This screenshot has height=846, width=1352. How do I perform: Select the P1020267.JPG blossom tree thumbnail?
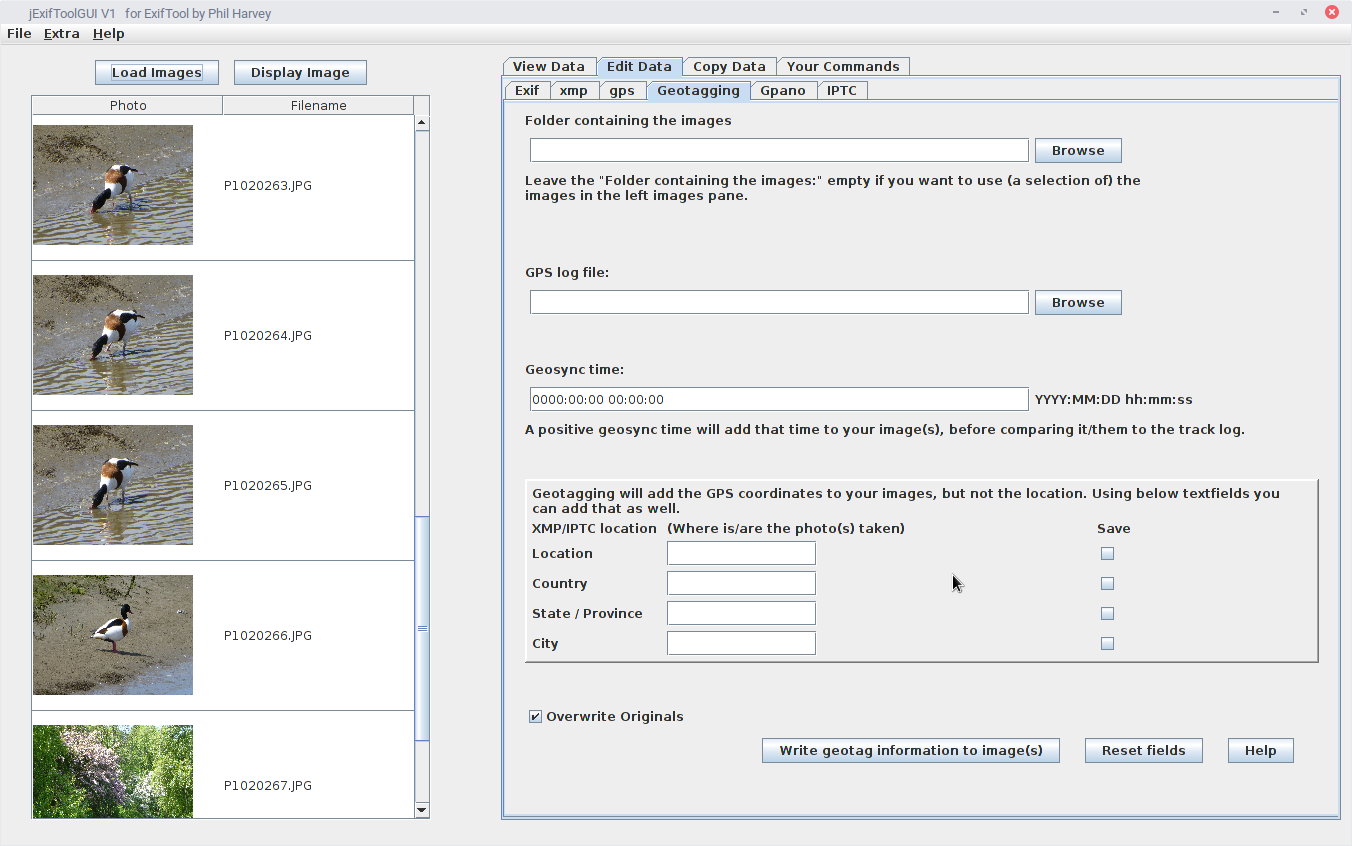pyautogui.click(x=113, y=771)
